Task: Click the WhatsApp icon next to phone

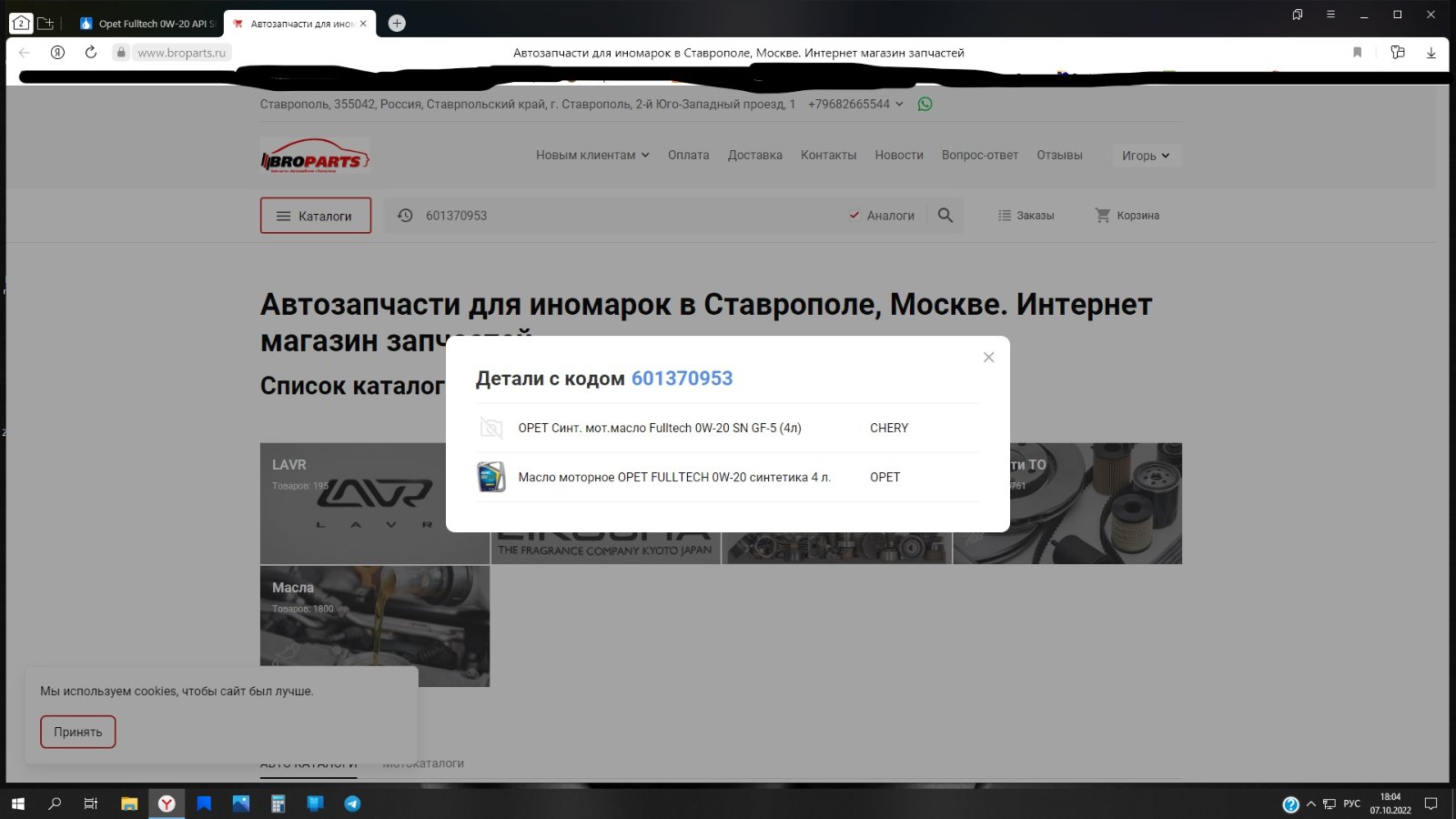Action: tap(925, 104)
